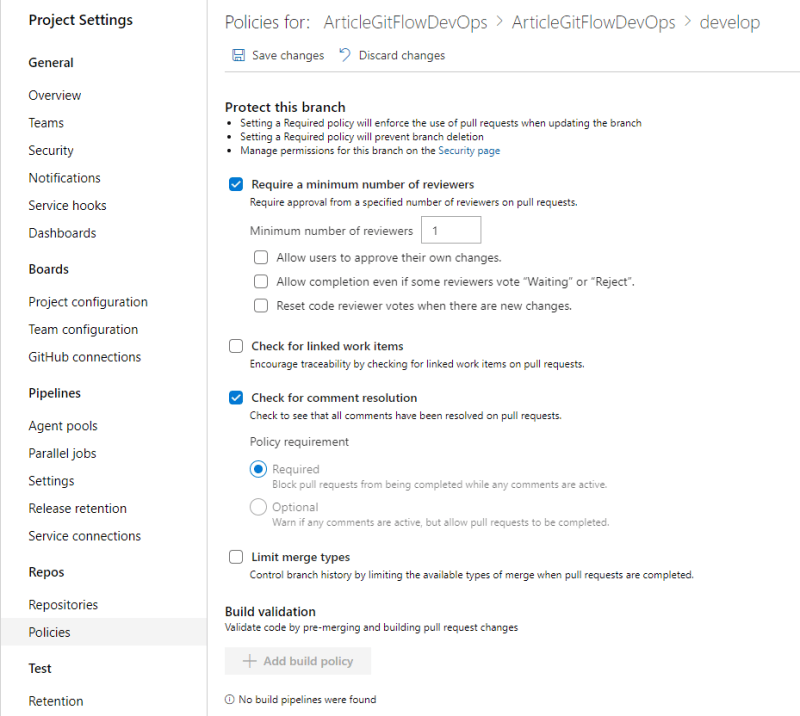Image resolution: width=800 pixels, height=716 pixels.
Task: Enable Check for linked work items
Action: (x=236, y=346)
